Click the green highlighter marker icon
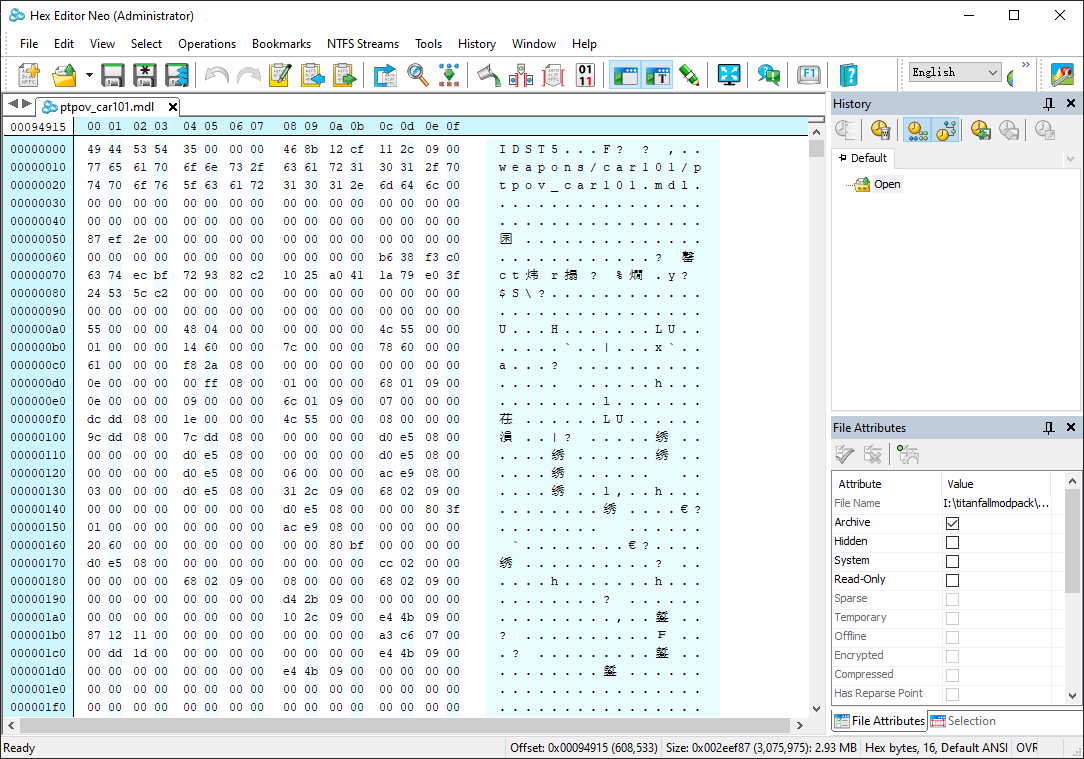The image size is (1084, 759). pos(688,75)
